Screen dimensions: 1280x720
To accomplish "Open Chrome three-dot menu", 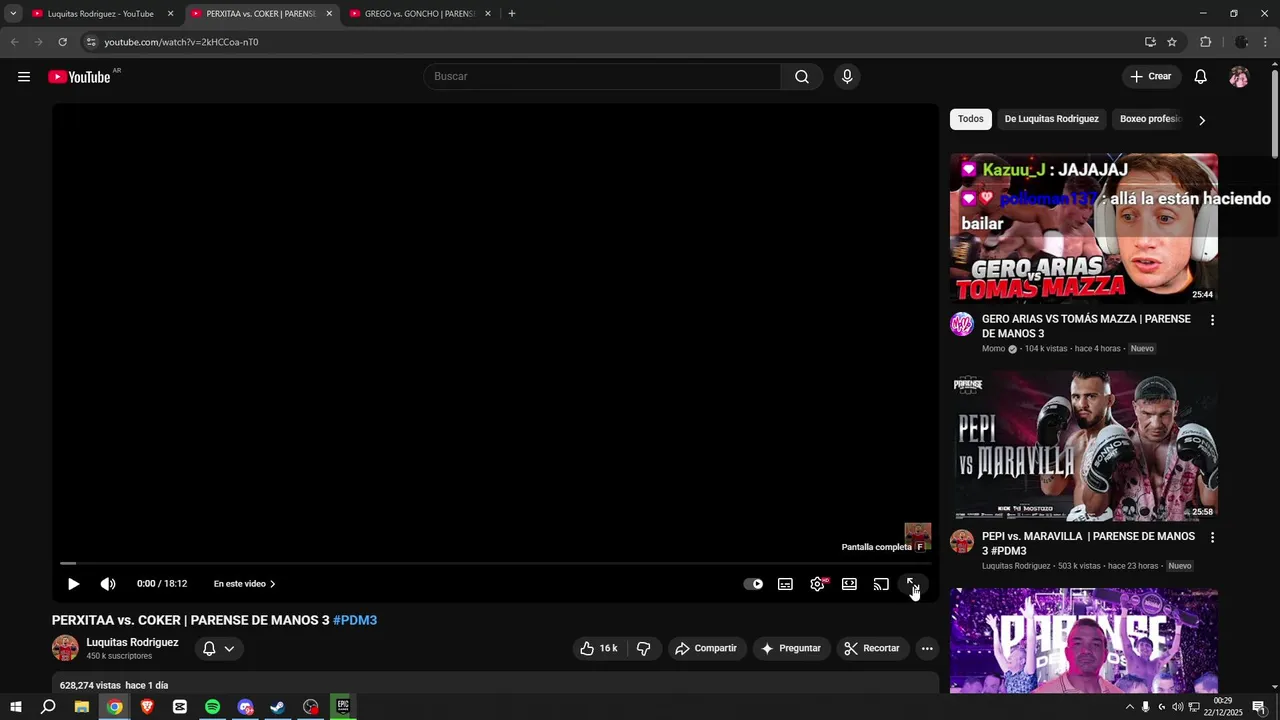I will 1266,42.
